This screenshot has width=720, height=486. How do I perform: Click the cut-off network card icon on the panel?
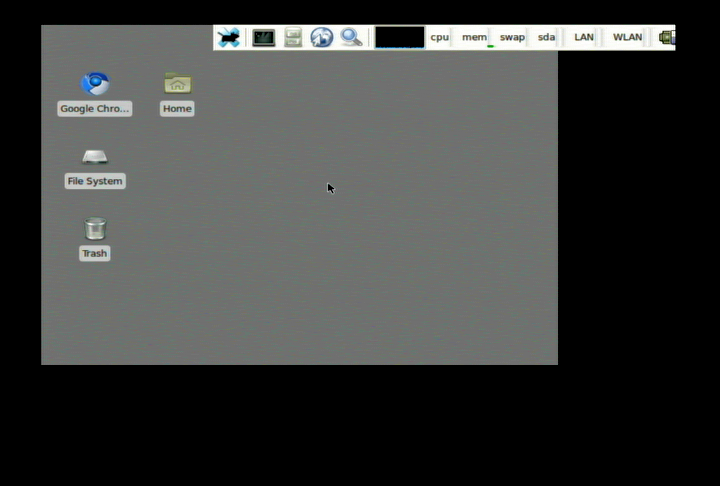667,37
